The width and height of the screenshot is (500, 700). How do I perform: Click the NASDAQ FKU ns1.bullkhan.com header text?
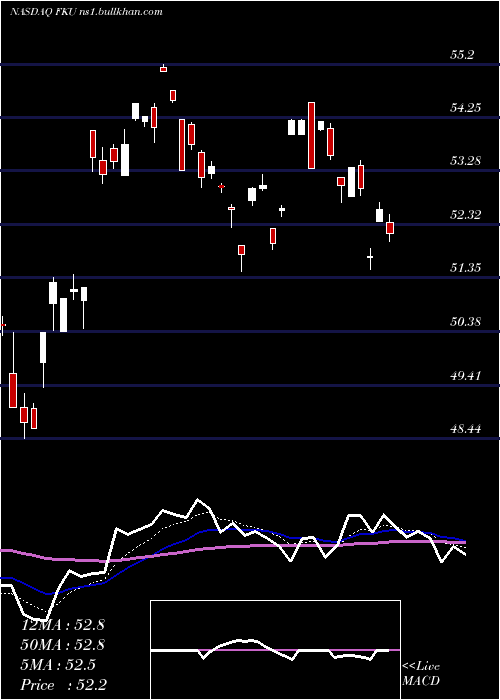(86, 12)
